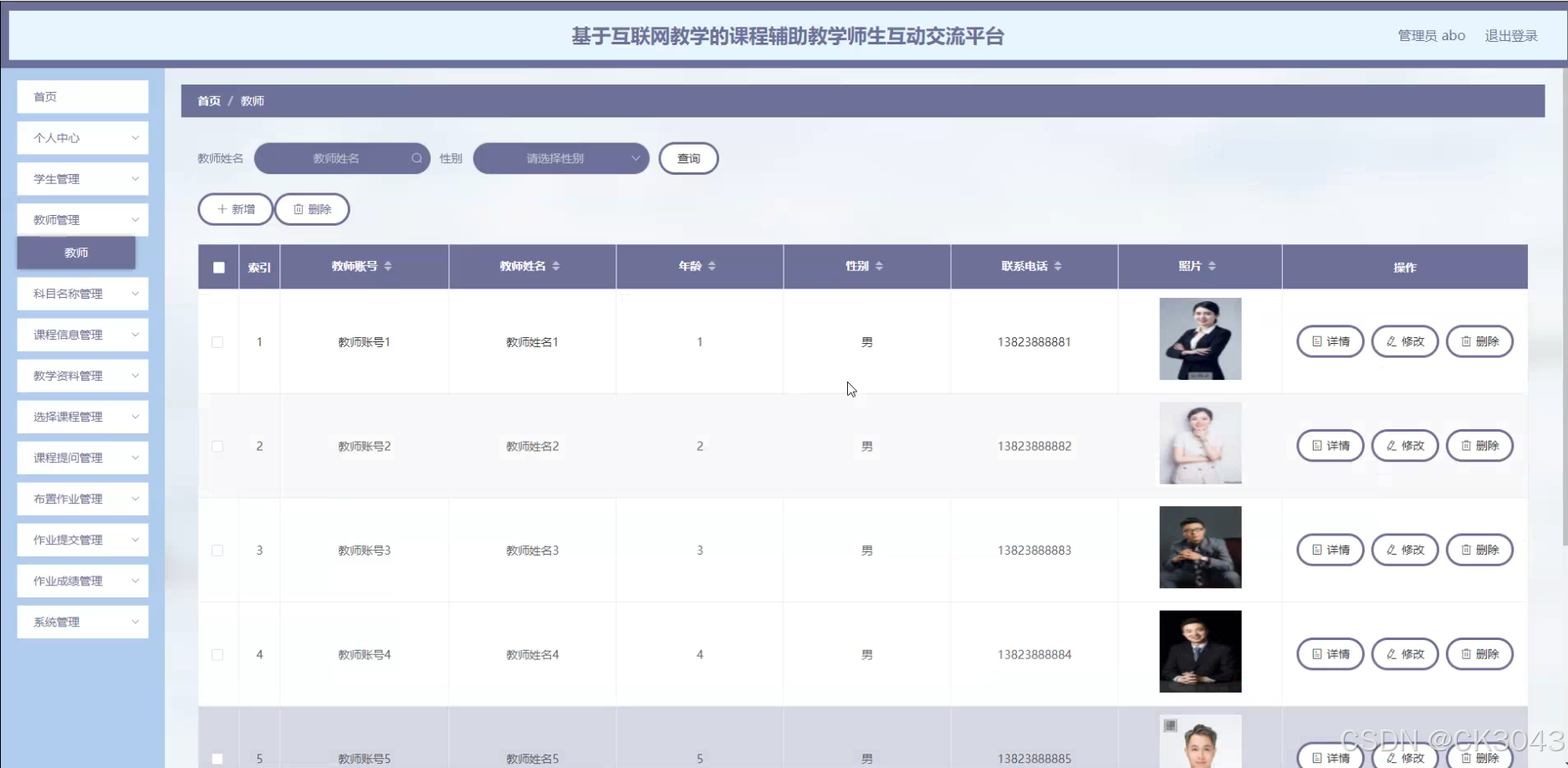Click 修改 for 教师账号1
Screen dimensions: 1568x768
tap(1405, 341)
